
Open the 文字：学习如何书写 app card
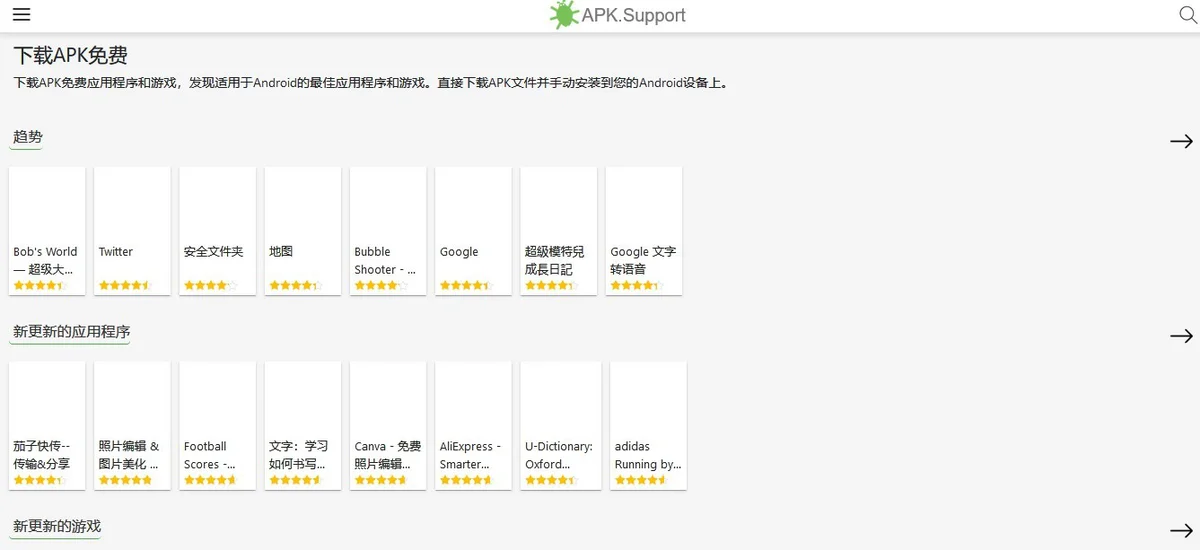pyautogui.click(x=303, y=426)
